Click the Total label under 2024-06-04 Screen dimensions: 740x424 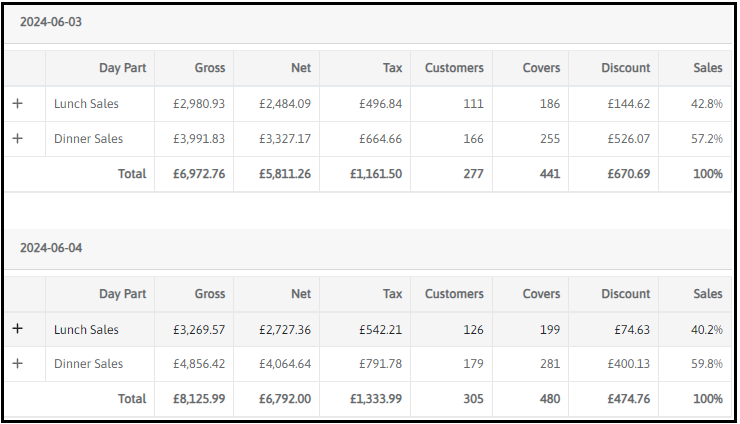click(x=132, y=399)
